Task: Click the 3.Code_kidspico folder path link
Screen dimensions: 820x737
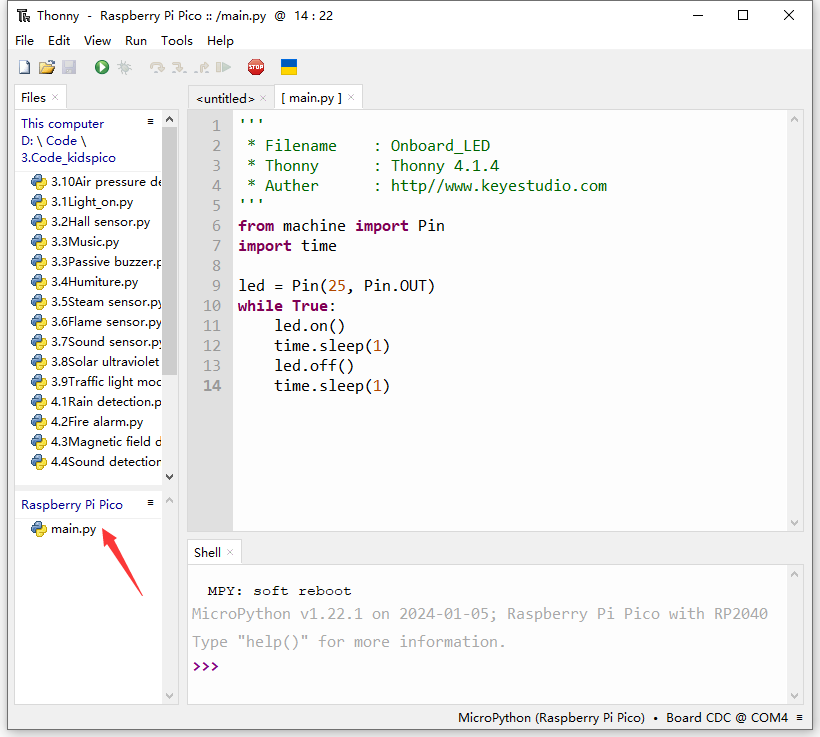Action: click(68, 158)
